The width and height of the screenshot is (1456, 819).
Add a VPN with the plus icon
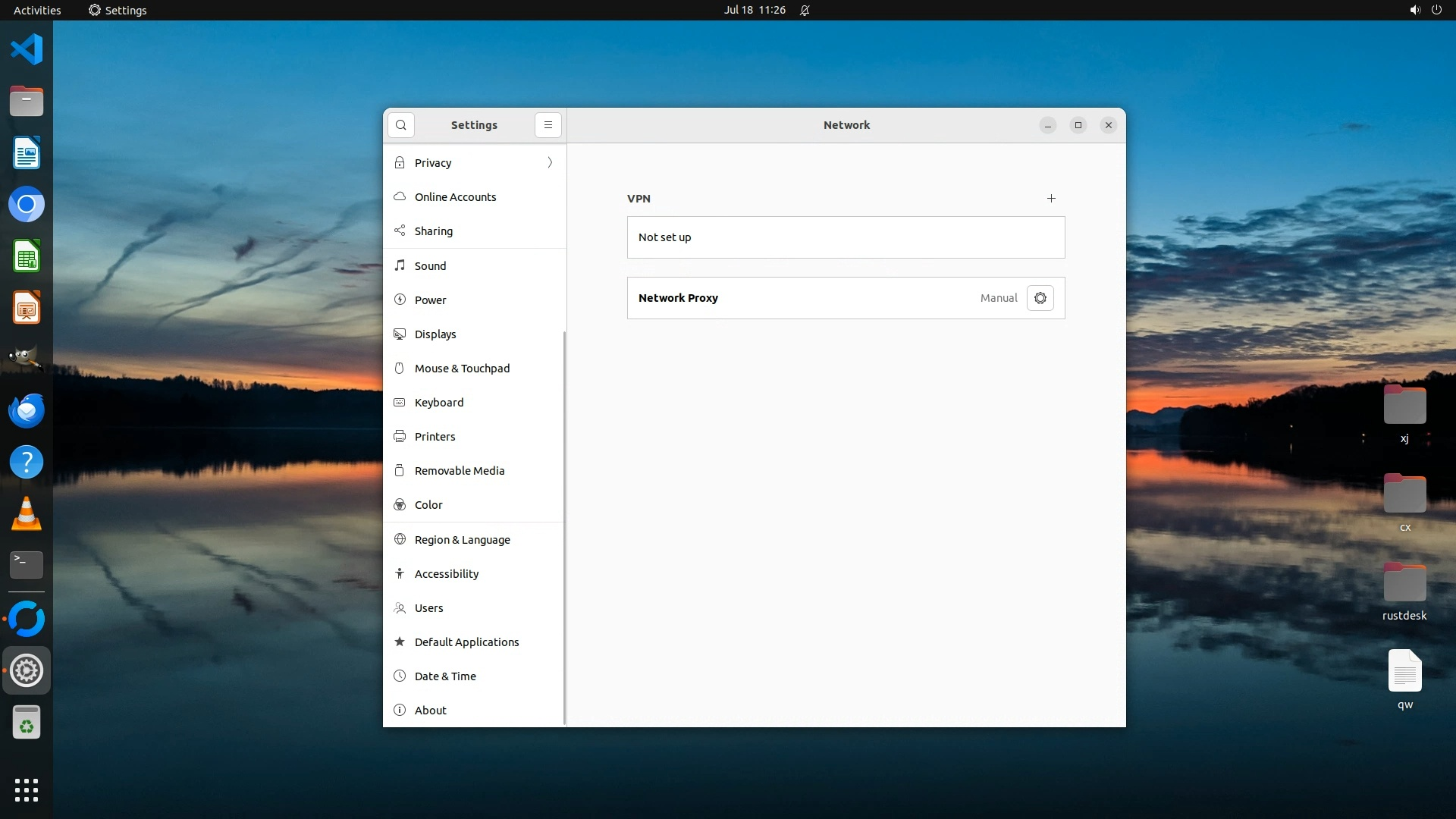coord(1051,199)
